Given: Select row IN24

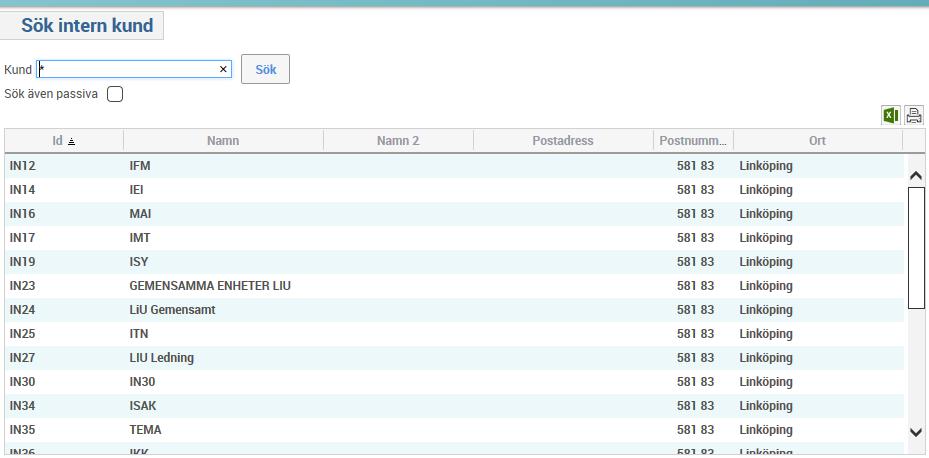Looking at the screenshot, I should [454, 310].
